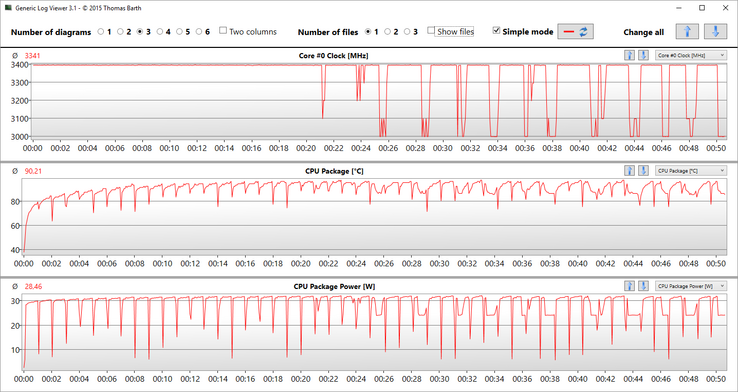Toggle the Show files checkbox
This screenshot has height=392, width=738.
click(431, 31)
